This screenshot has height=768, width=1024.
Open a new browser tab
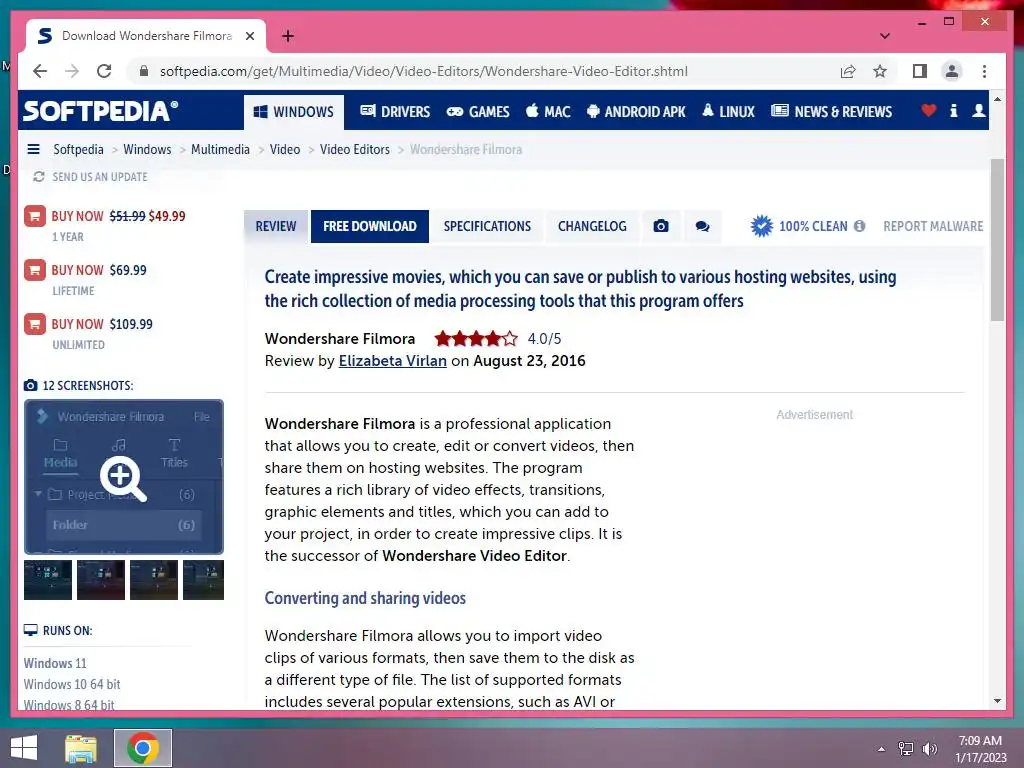point(288,36)
